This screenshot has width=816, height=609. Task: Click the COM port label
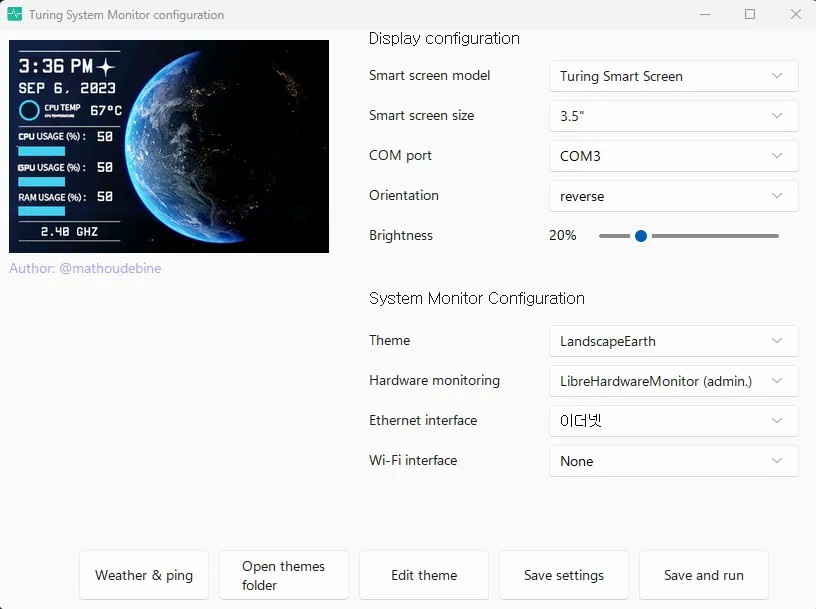(x=400, y=156)
